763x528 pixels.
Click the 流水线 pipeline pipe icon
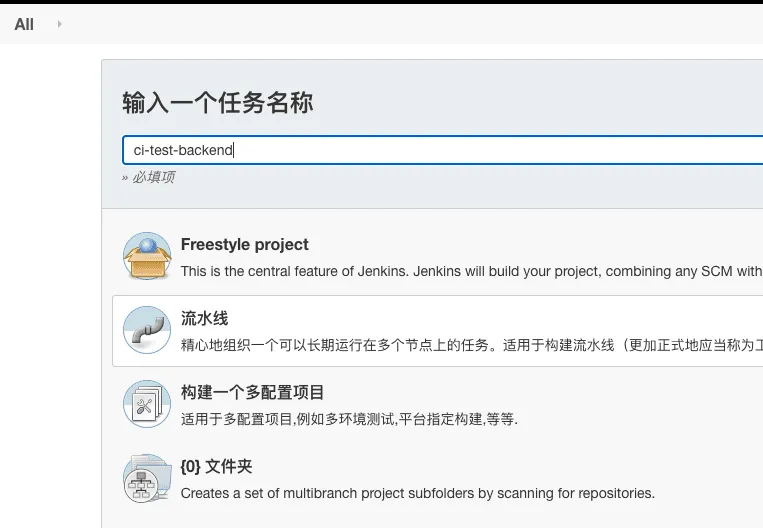147,330
